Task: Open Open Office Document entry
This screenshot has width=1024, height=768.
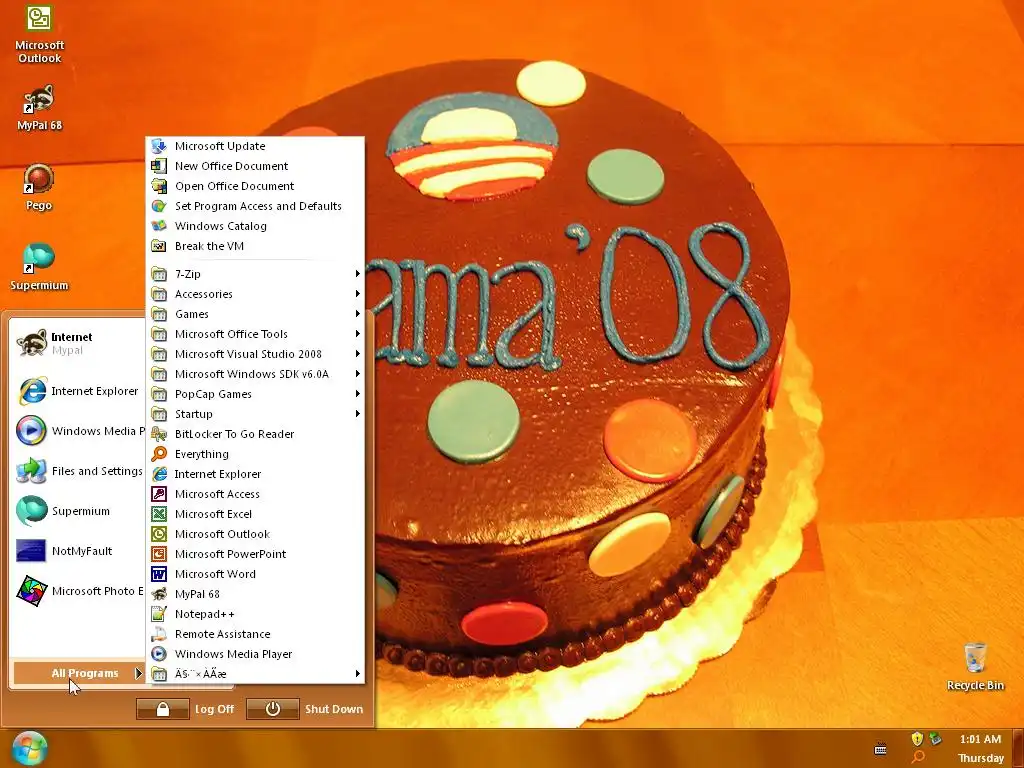Action: coord(255,186)
